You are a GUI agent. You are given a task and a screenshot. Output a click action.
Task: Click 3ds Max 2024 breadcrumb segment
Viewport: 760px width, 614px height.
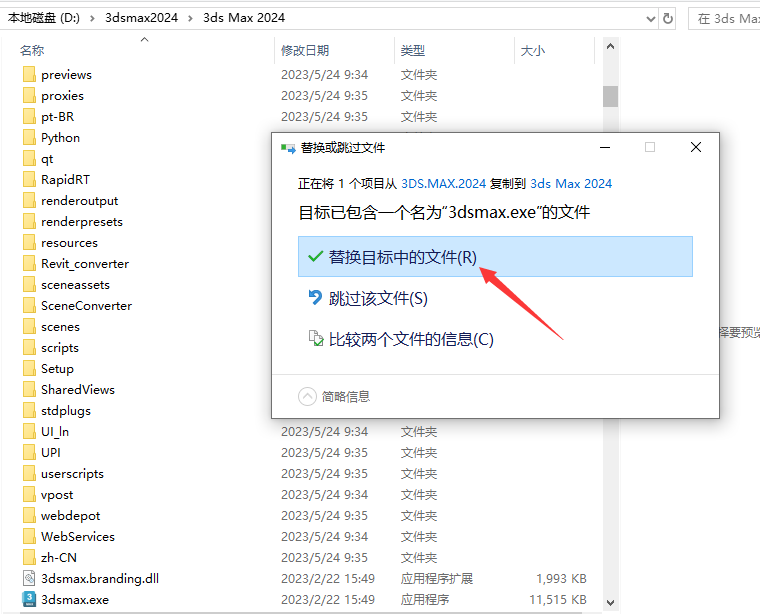tap(244, 18)
